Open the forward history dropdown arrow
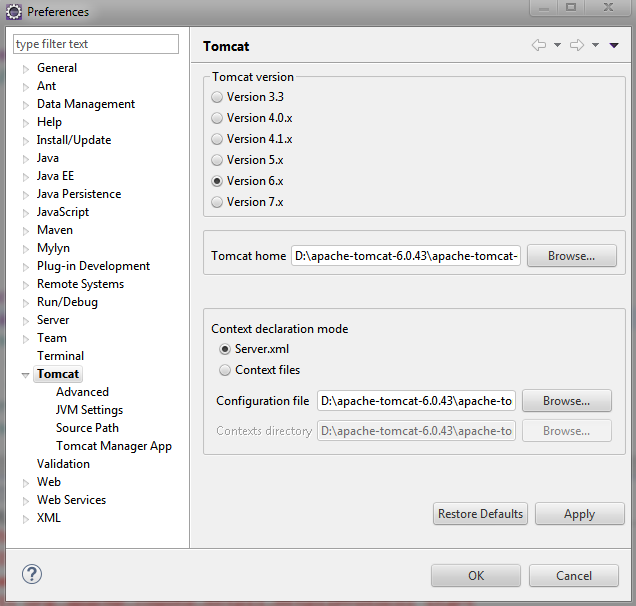The image size is (636, 606). (595, 45)
